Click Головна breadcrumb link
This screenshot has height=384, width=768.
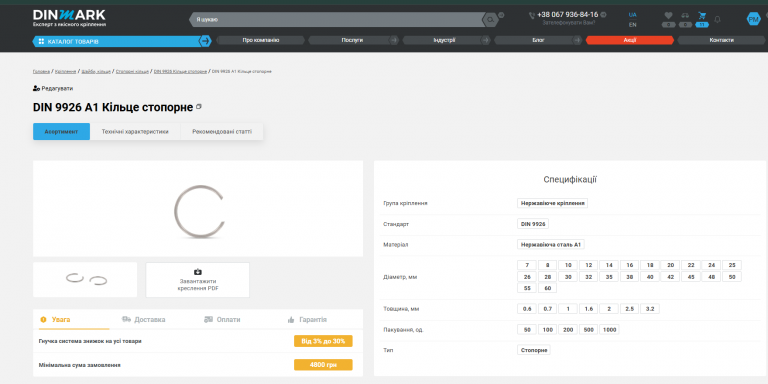point(41,72)
